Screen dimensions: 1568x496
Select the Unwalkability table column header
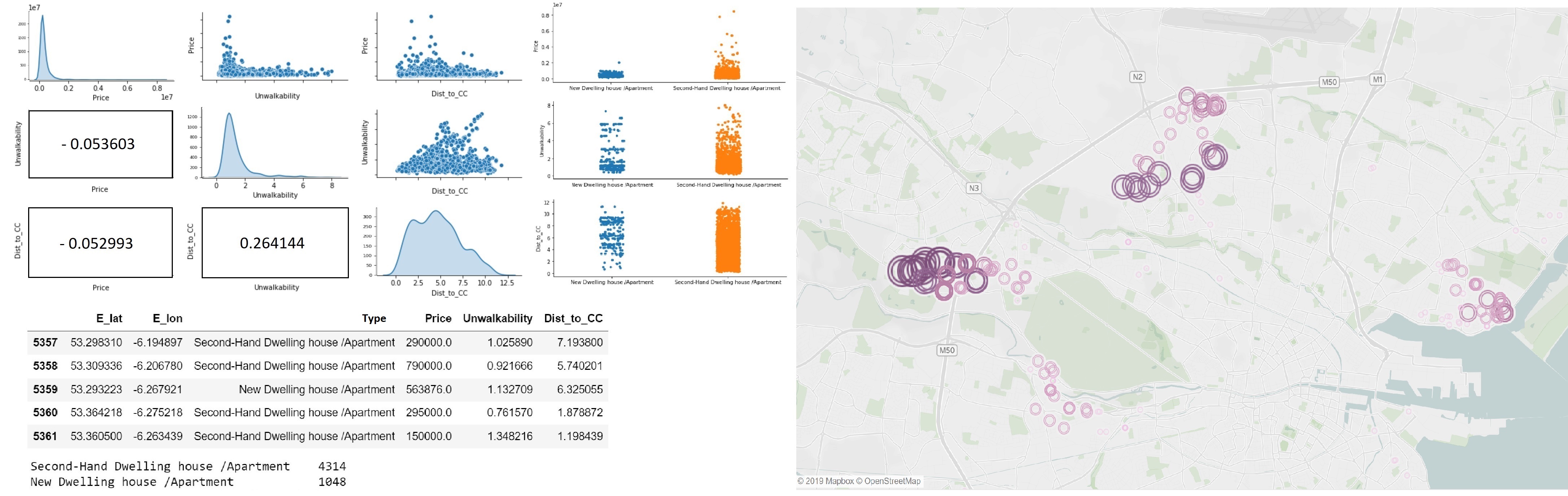point(497,319)
